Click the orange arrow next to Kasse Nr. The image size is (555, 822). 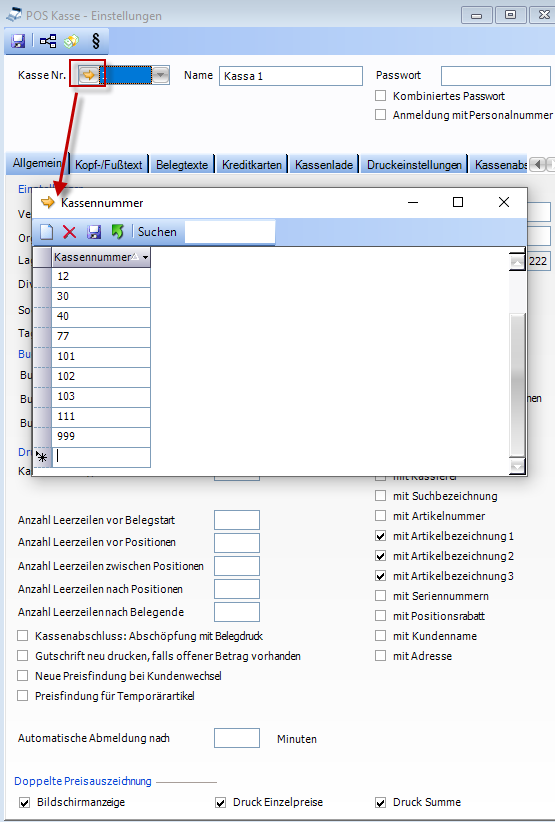click(x=89, y=75)
